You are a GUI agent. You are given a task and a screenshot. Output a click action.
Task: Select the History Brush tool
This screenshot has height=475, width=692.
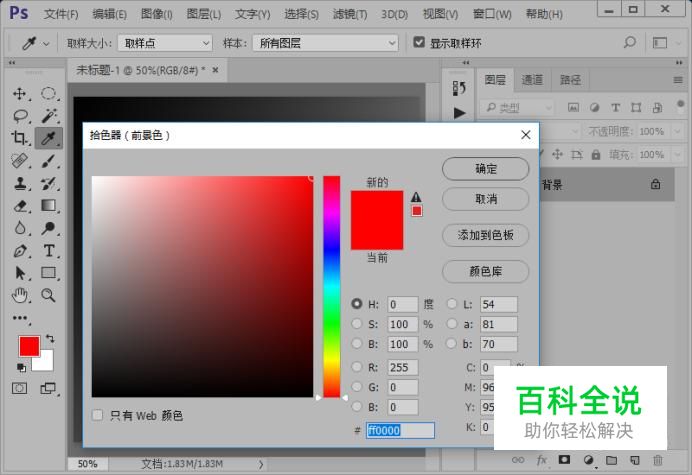point(49,183)
